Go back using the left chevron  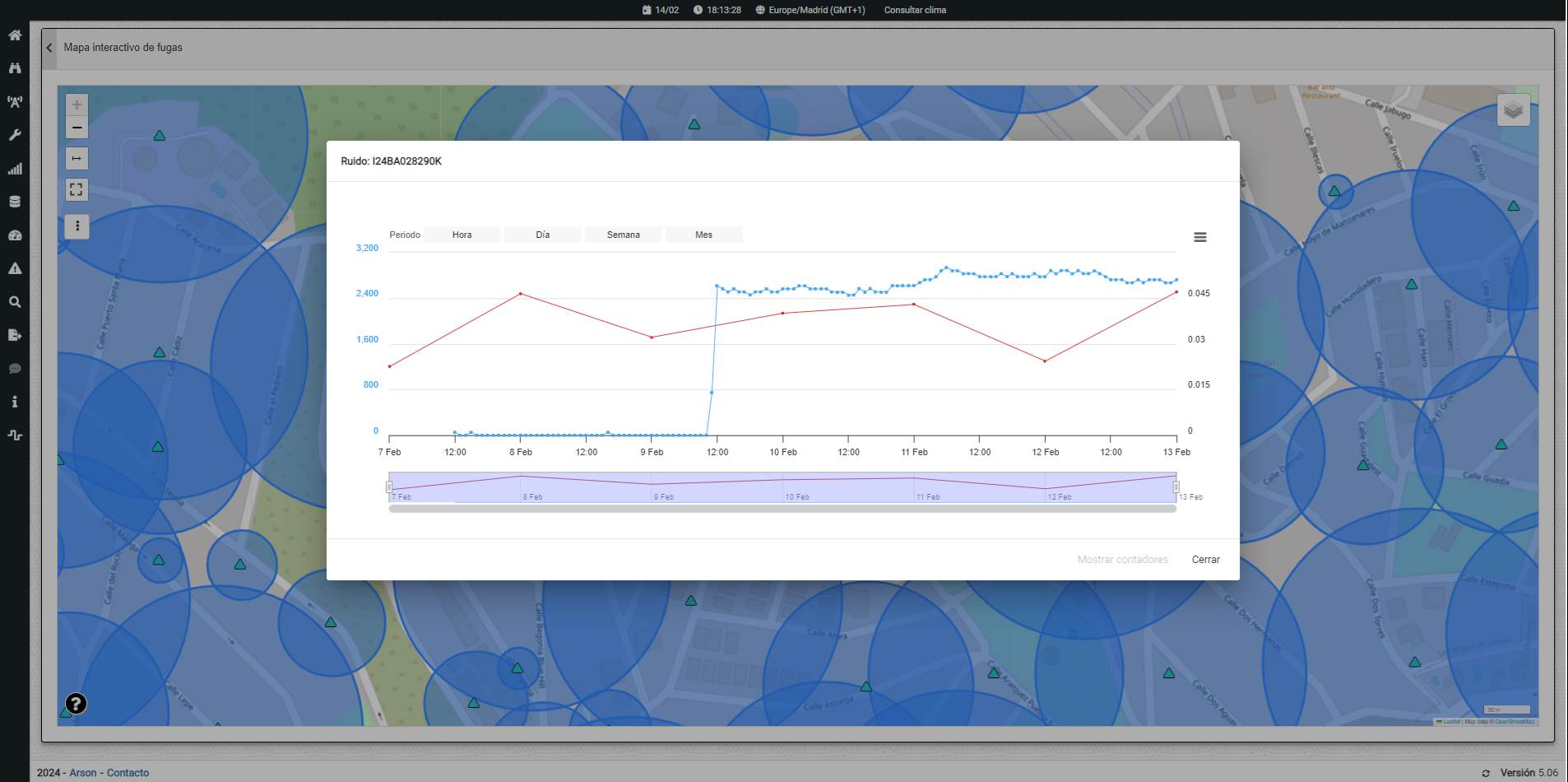pos(49,48)
